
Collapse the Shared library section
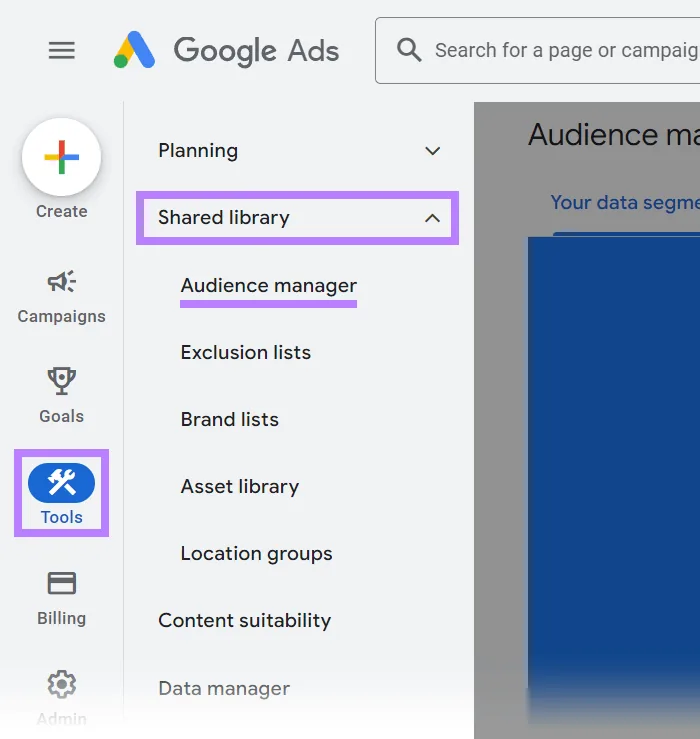point(297,218)
